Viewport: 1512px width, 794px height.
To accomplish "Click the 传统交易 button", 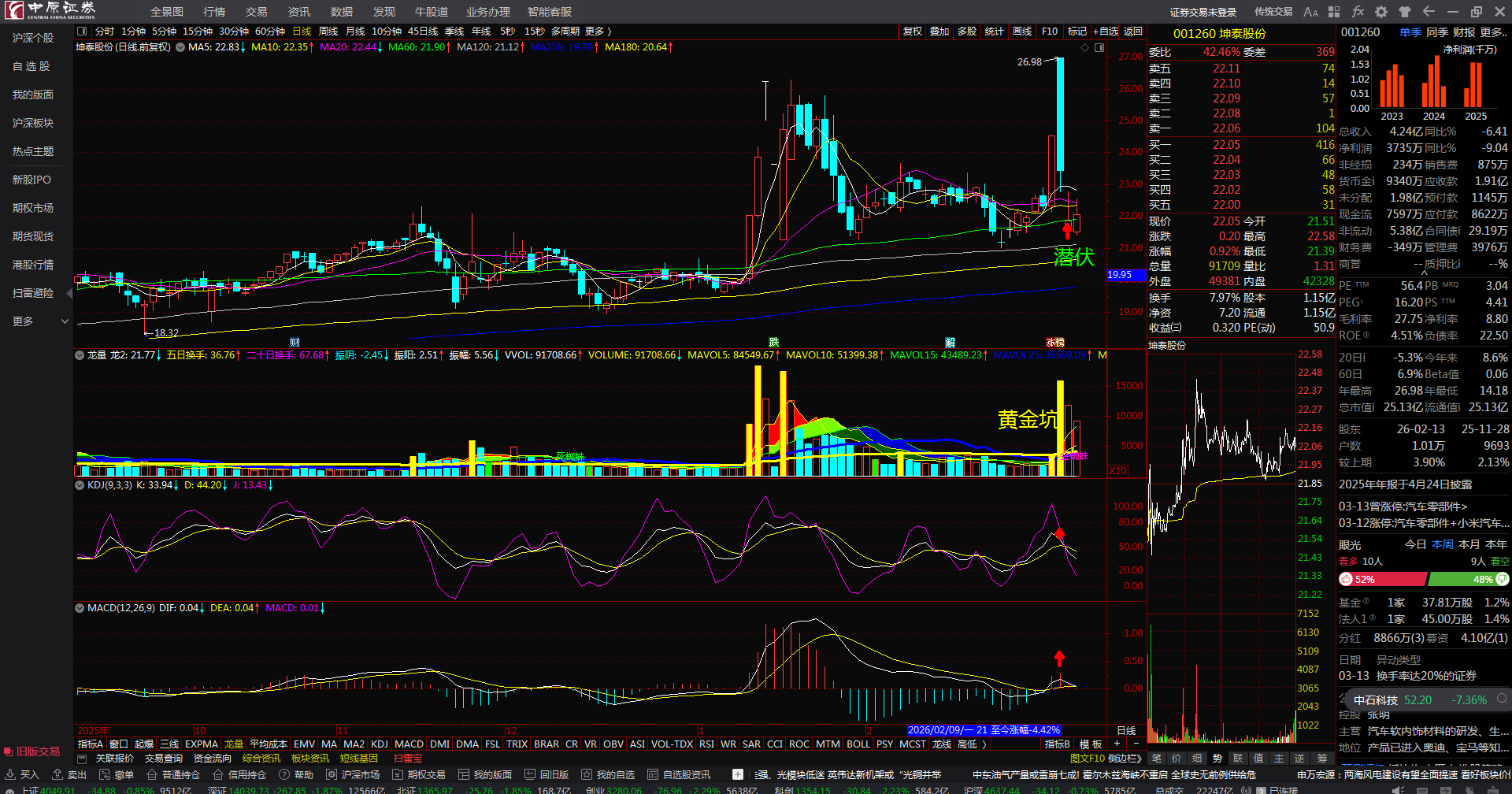I will point(1273,12).
